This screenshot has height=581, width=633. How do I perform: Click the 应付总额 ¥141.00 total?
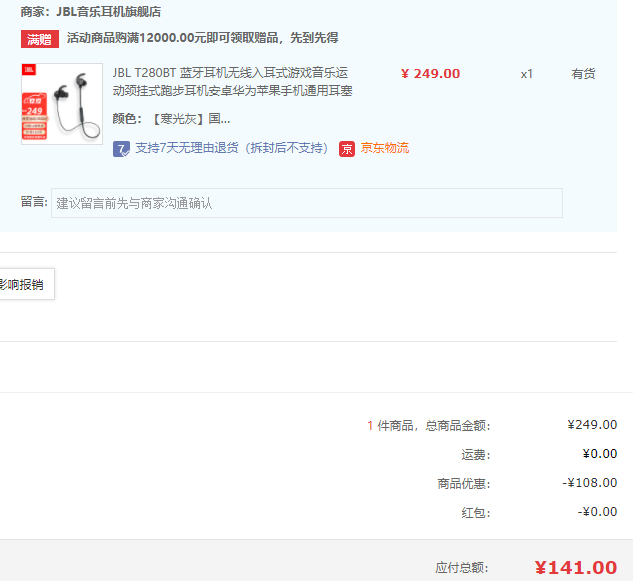[575, 568]
